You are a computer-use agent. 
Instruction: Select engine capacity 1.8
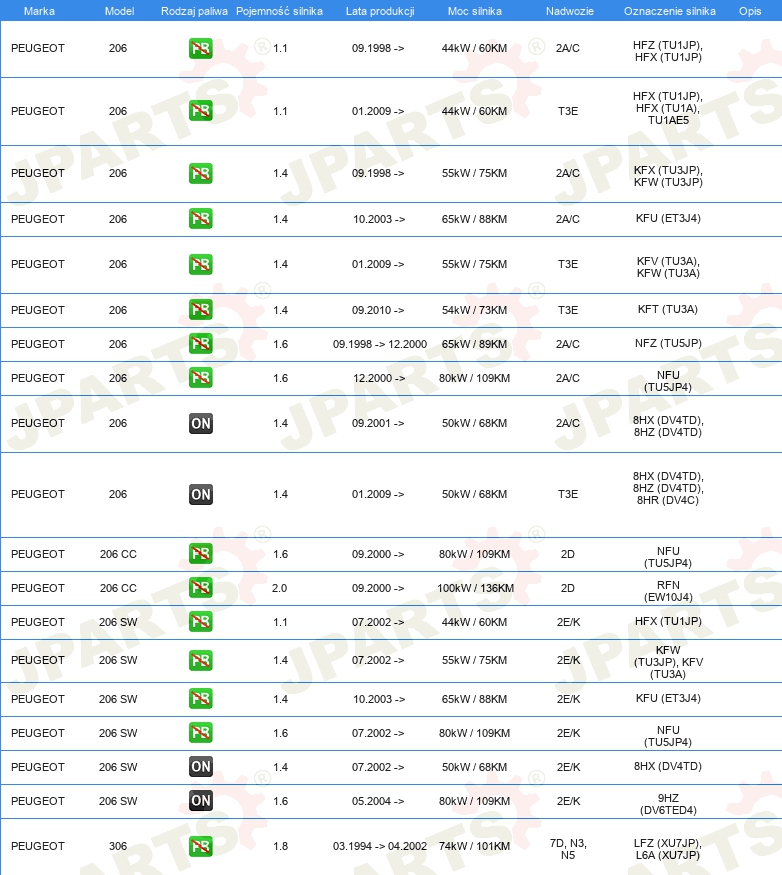(x=280, y=847)
